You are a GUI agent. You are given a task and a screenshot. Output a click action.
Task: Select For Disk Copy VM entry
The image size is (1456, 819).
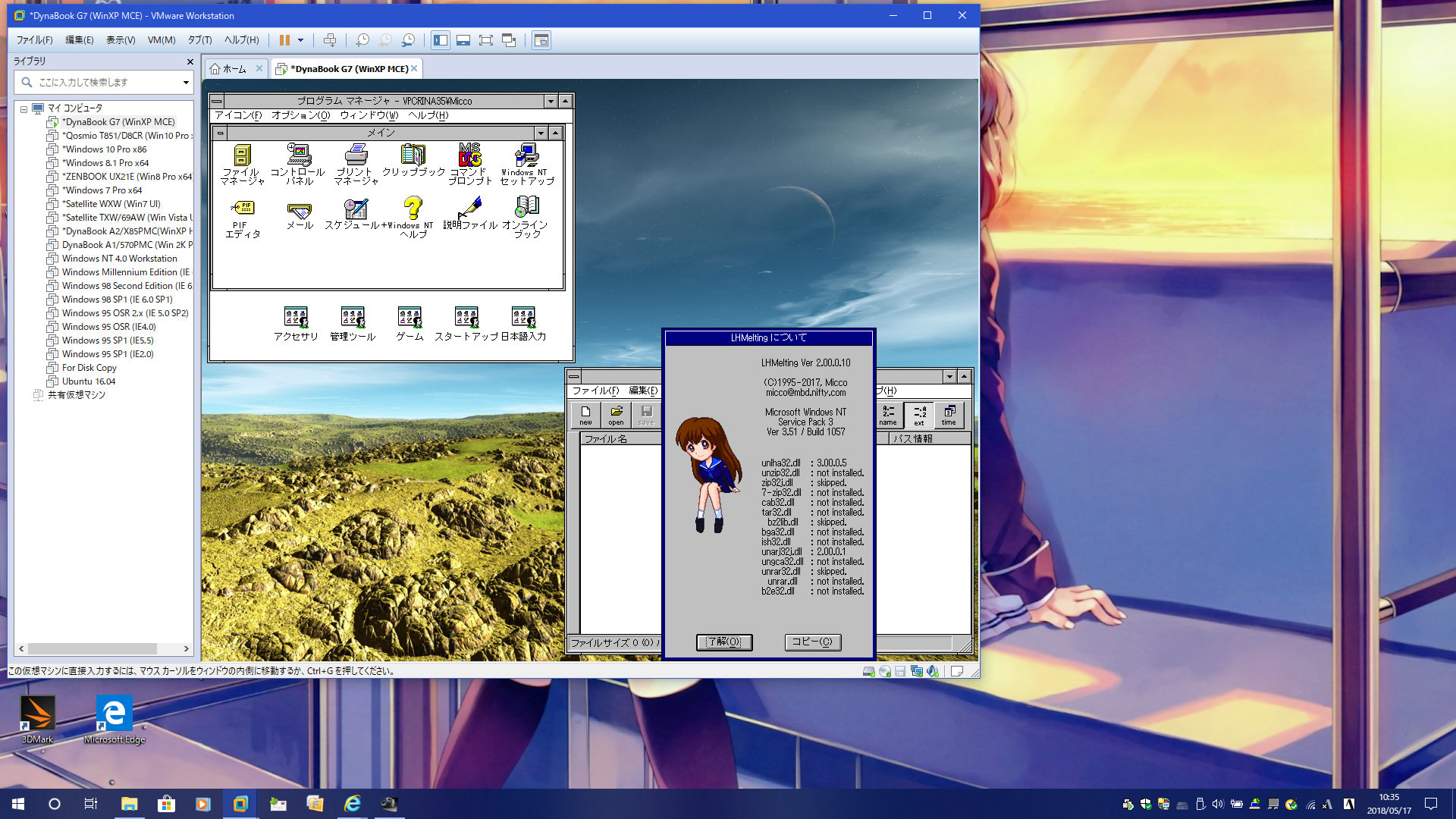click(89, 368)
